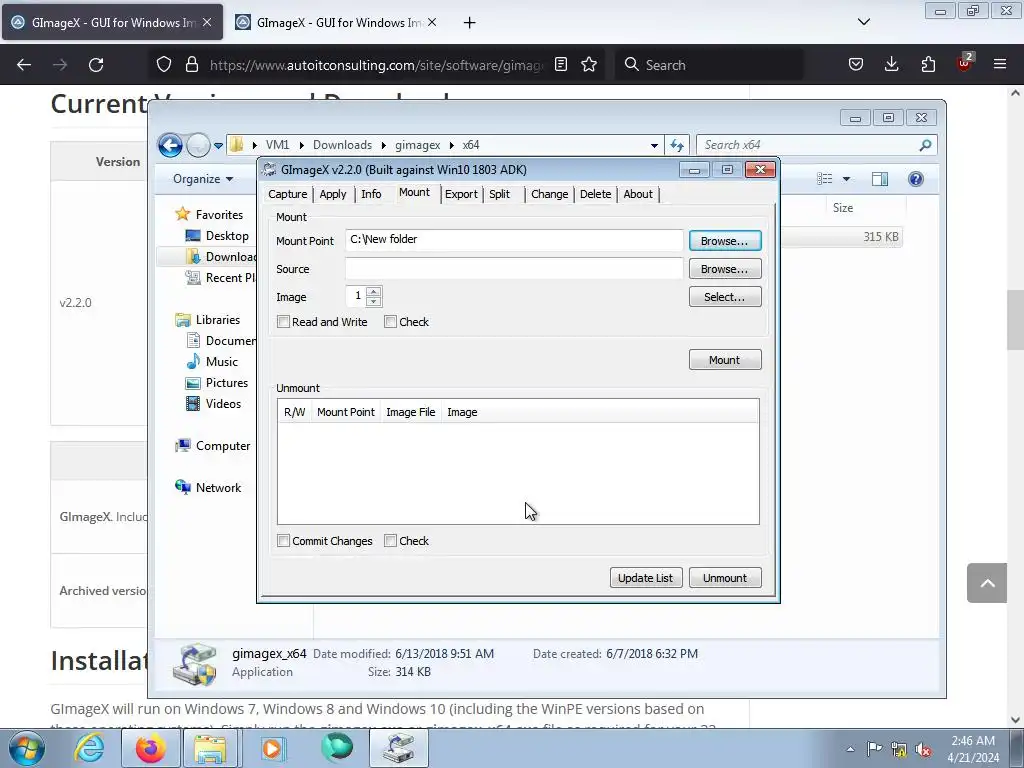
Task: Close the first GImageX browser tab
Action: click(x=207, y=22)
